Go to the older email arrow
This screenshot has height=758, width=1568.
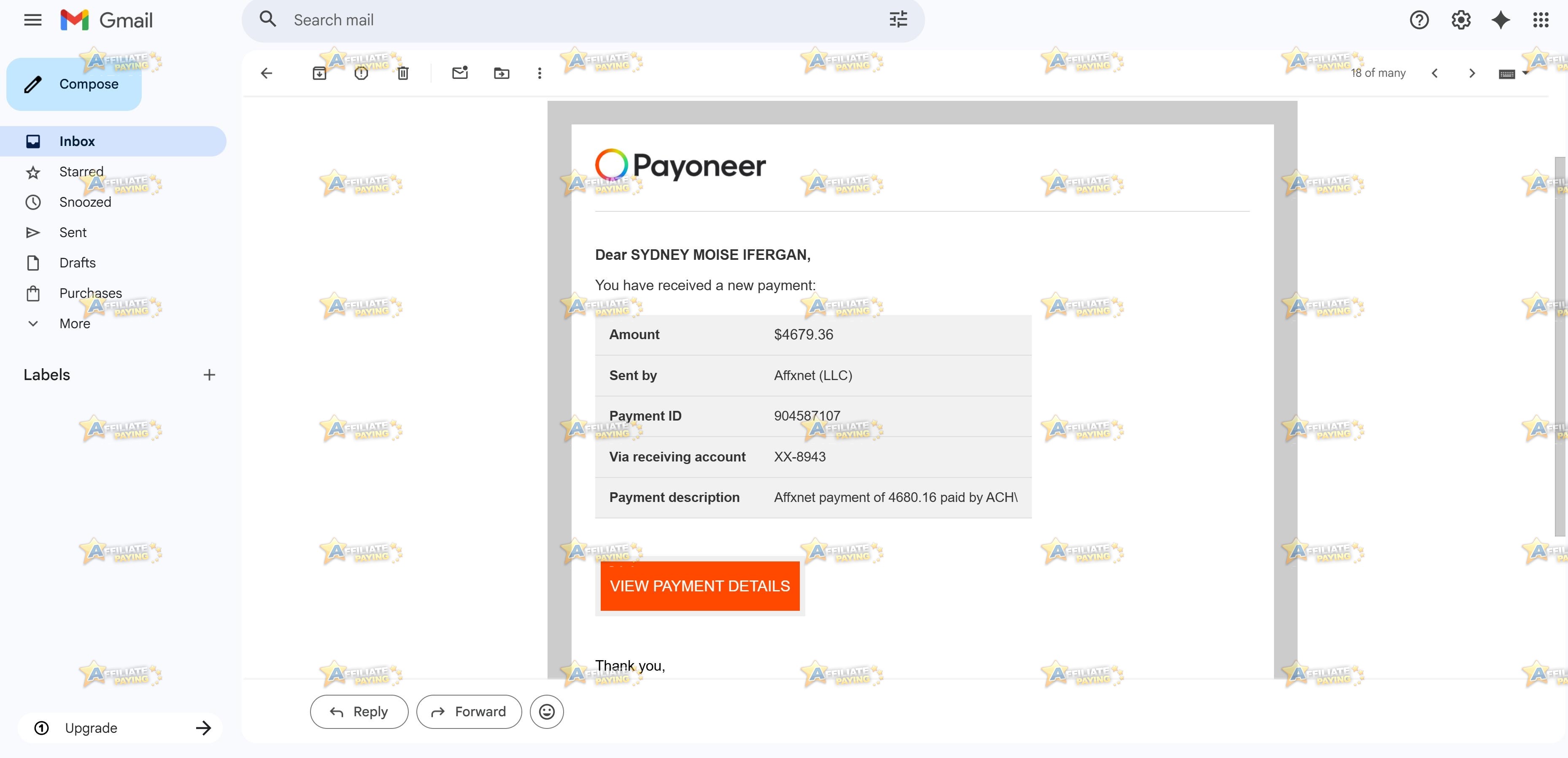click(1472, 73)
